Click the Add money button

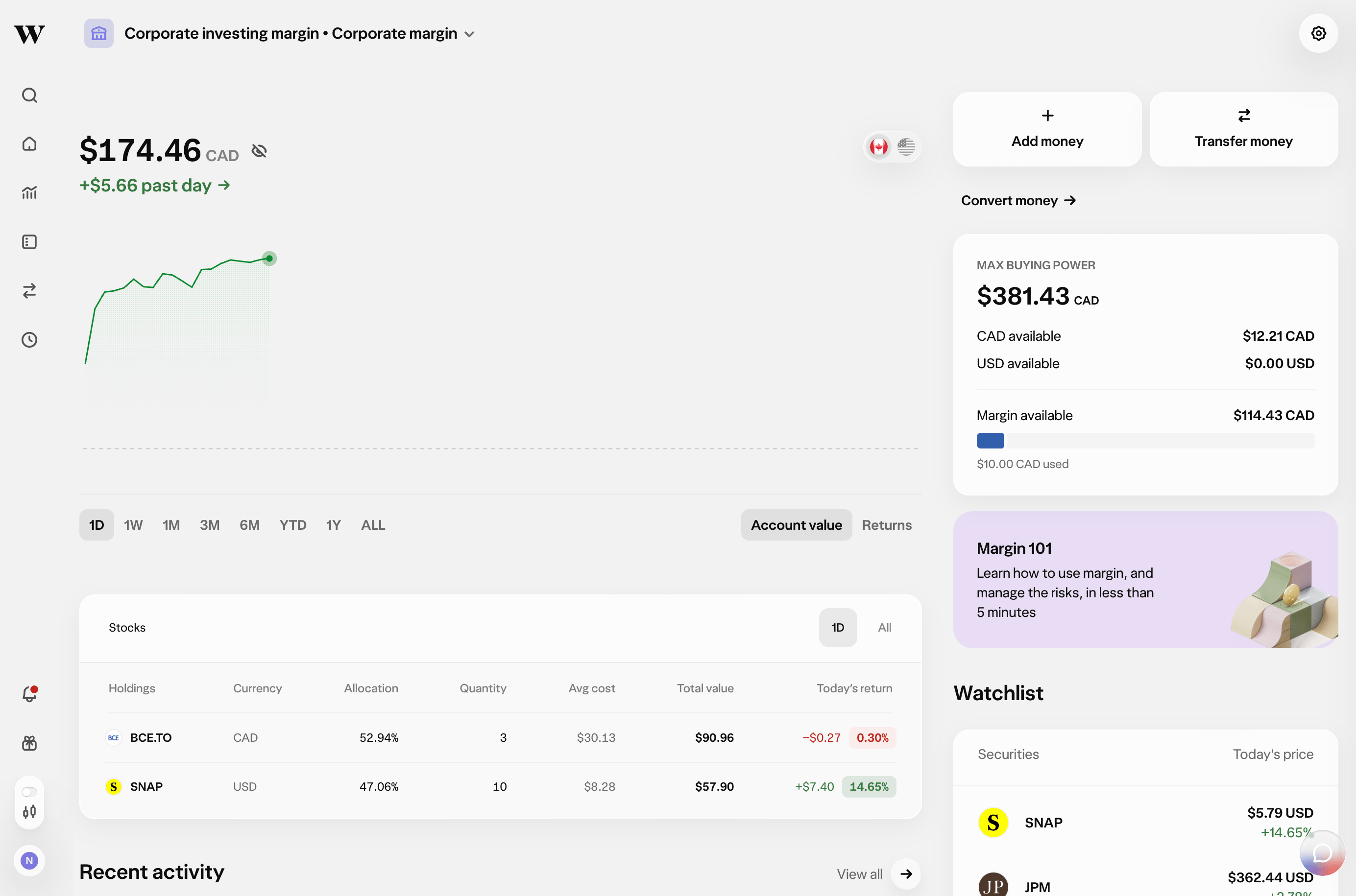1047,129
